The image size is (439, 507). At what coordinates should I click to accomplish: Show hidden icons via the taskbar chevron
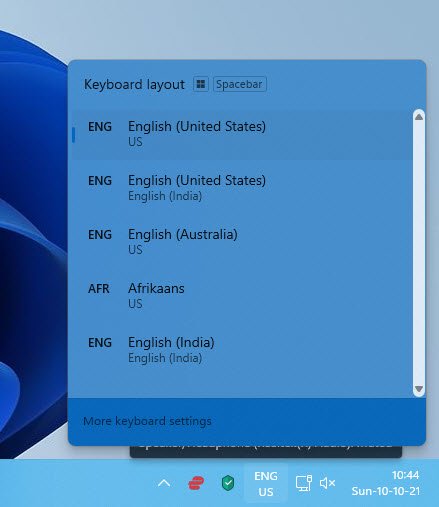pyautogui.click(x=164, y=483)
